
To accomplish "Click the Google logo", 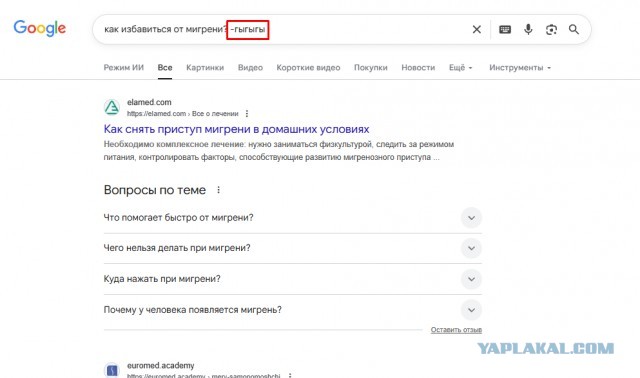I will (x=40, y=28).
